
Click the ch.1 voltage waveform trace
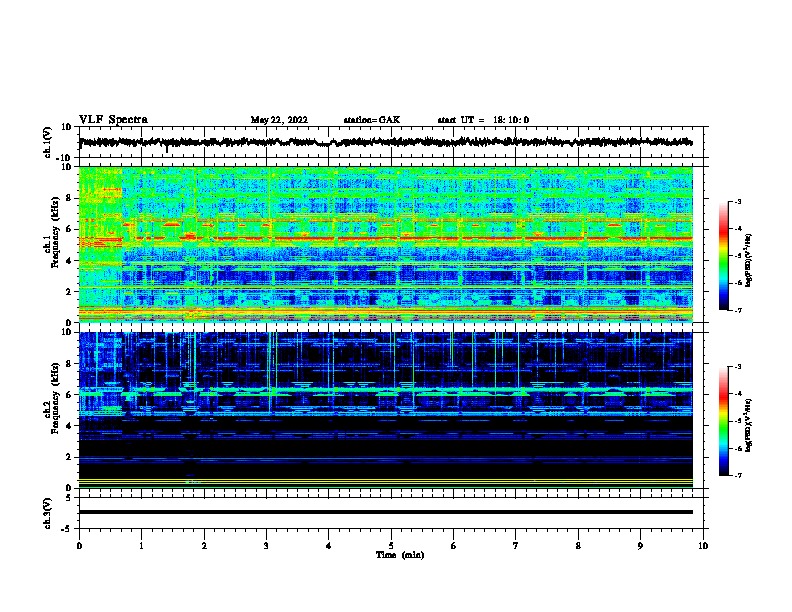pos(385,142)
